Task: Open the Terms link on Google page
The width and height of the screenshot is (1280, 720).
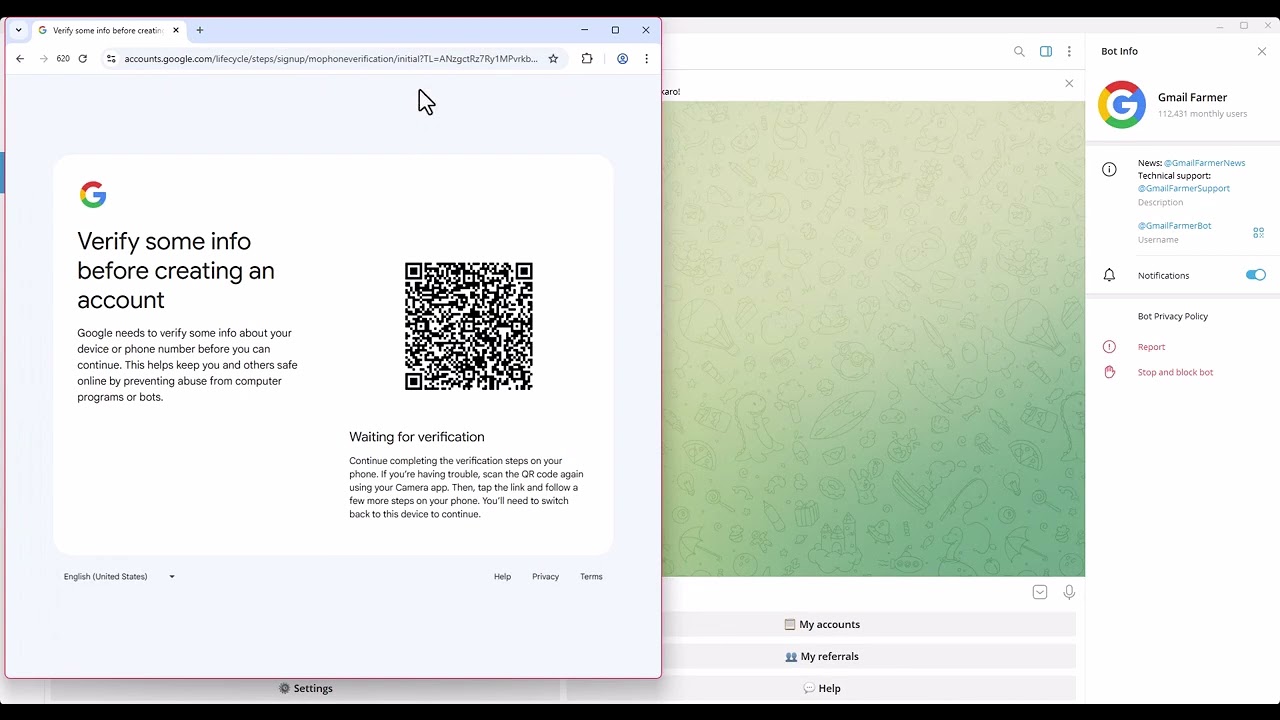Action: click(x=591, y=577)
